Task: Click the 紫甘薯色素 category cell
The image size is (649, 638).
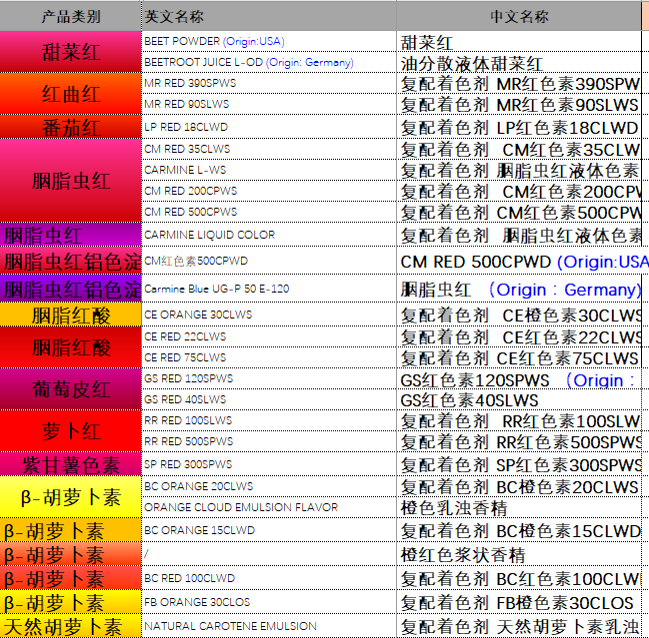Action: click(x=70, y=464)
